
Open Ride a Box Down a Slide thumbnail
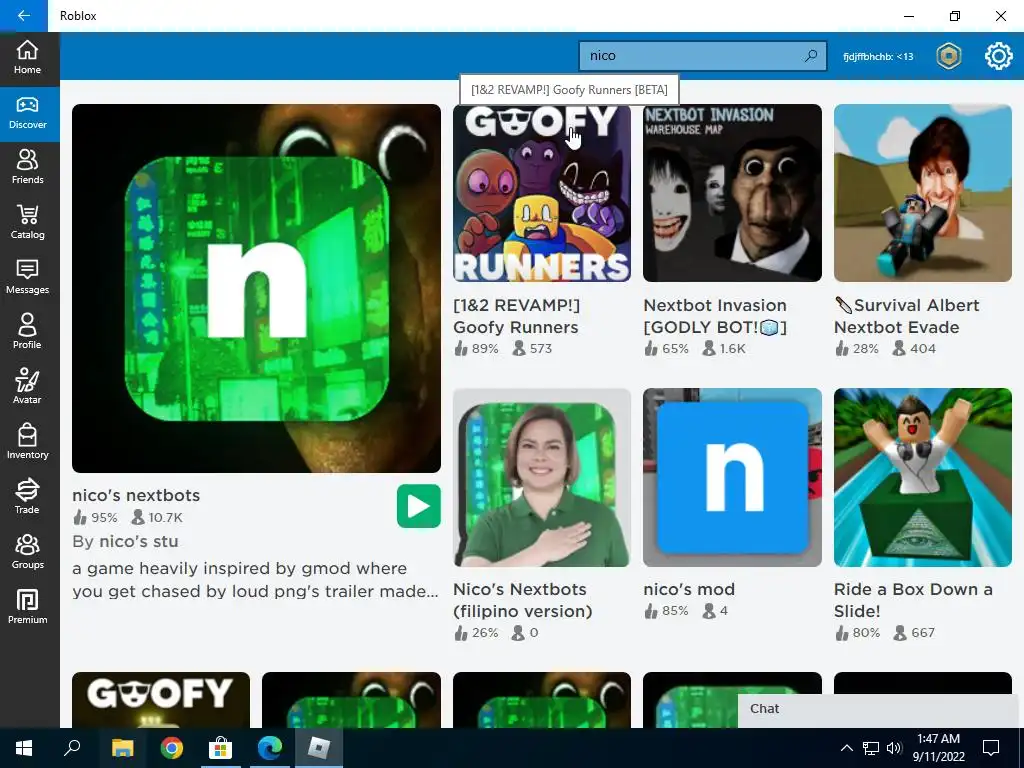point(923,477)
